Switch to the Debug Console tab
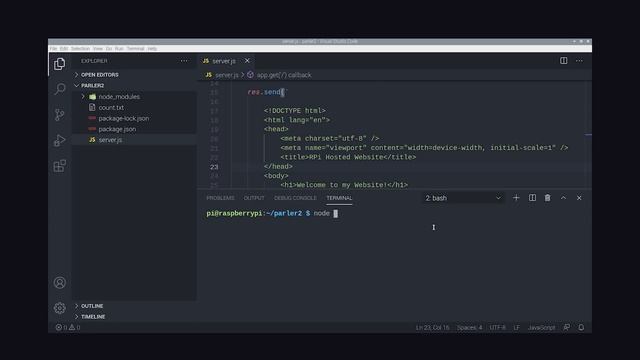Screen dimensions: 640x360 point(295,198)
